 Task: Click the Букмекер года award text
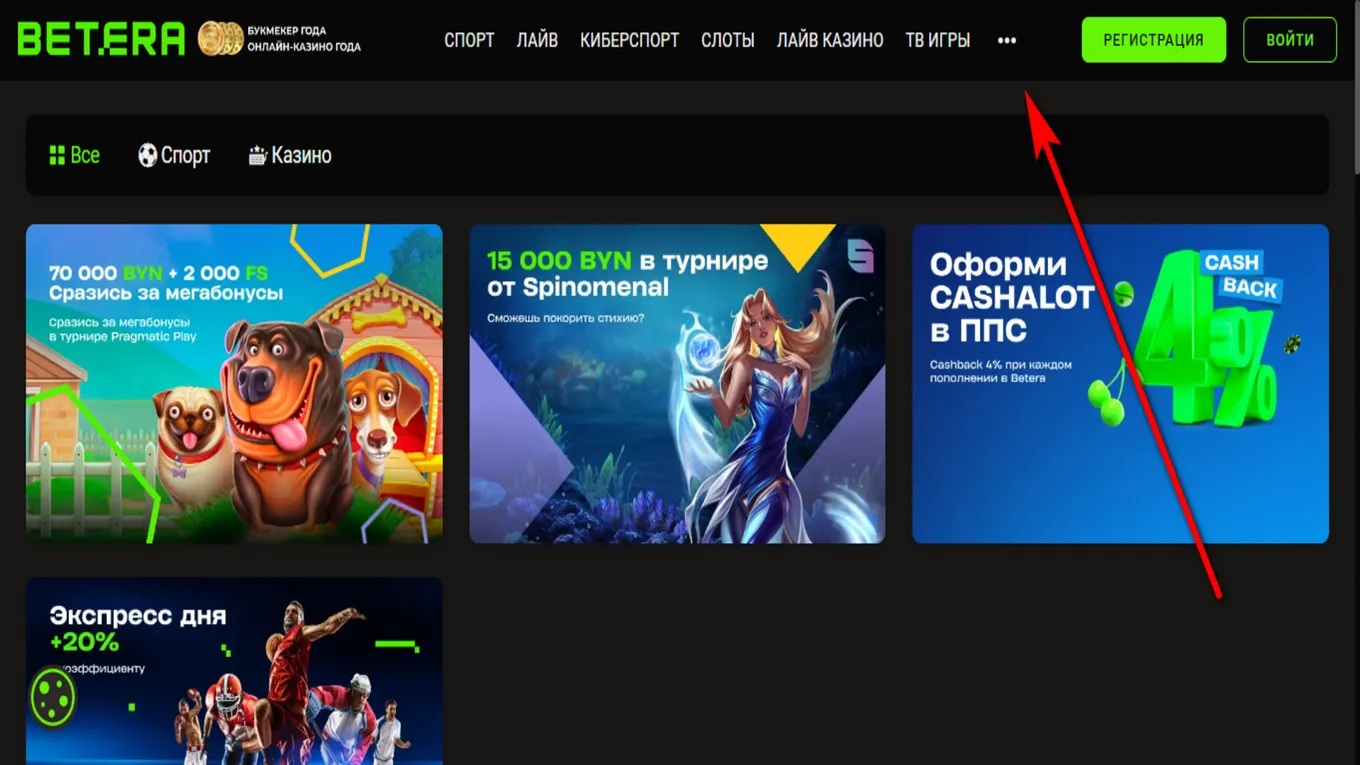click(287, 31)
